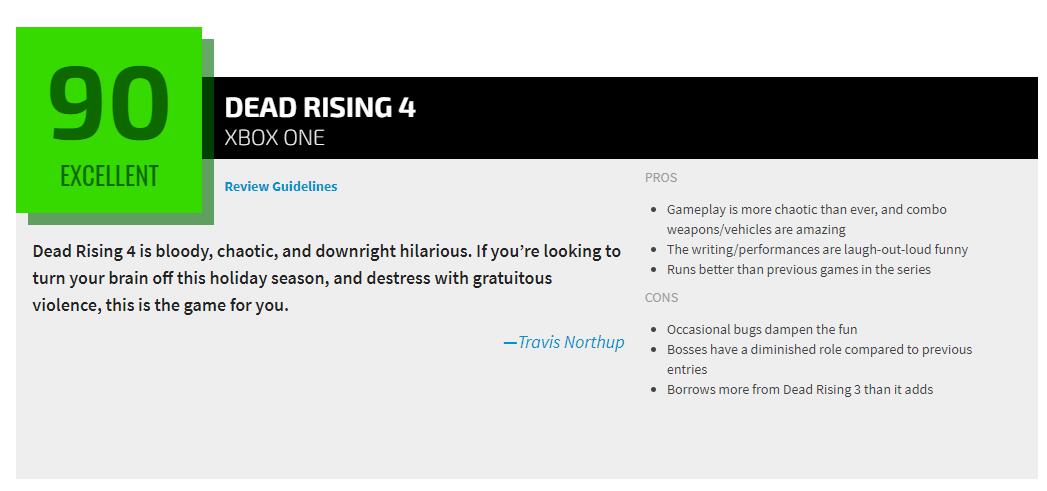The width and height of the screenshot is (1047, 491).
Task: Click the CONS section heading
Action: tap(661, 298)
